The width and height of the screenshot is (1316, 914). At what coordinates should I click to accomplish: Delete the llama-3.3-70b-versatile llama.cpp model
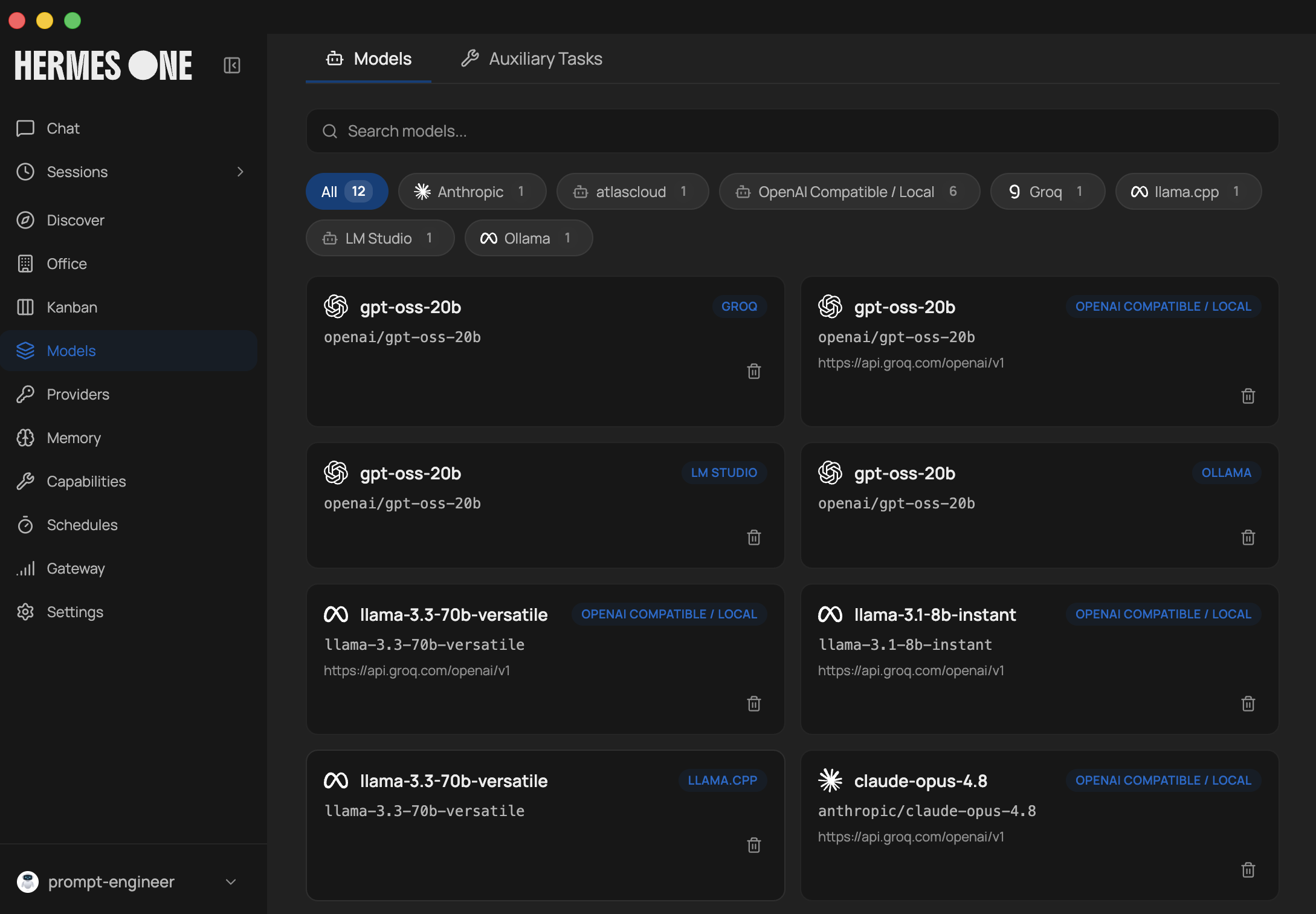pyautogui.click(x=754, y=845)
